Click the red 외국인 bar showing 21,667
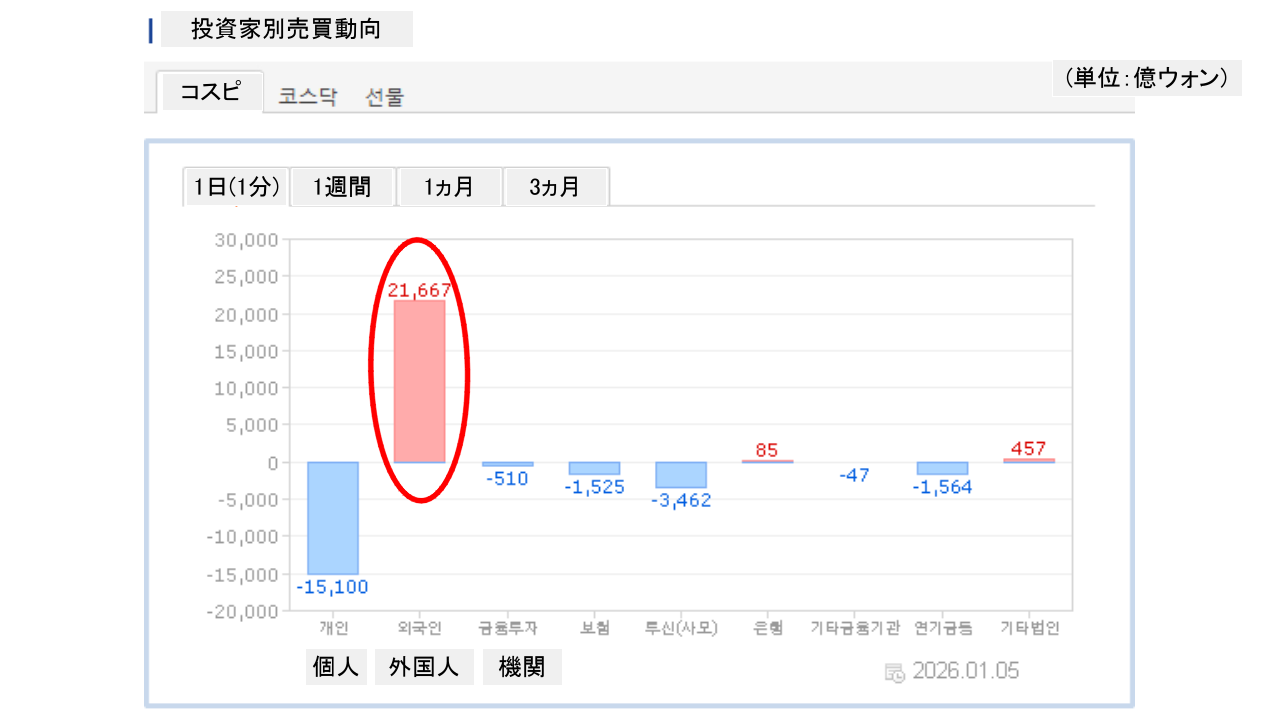This screenshot has width=1280, height=720. tap(419, 381)
